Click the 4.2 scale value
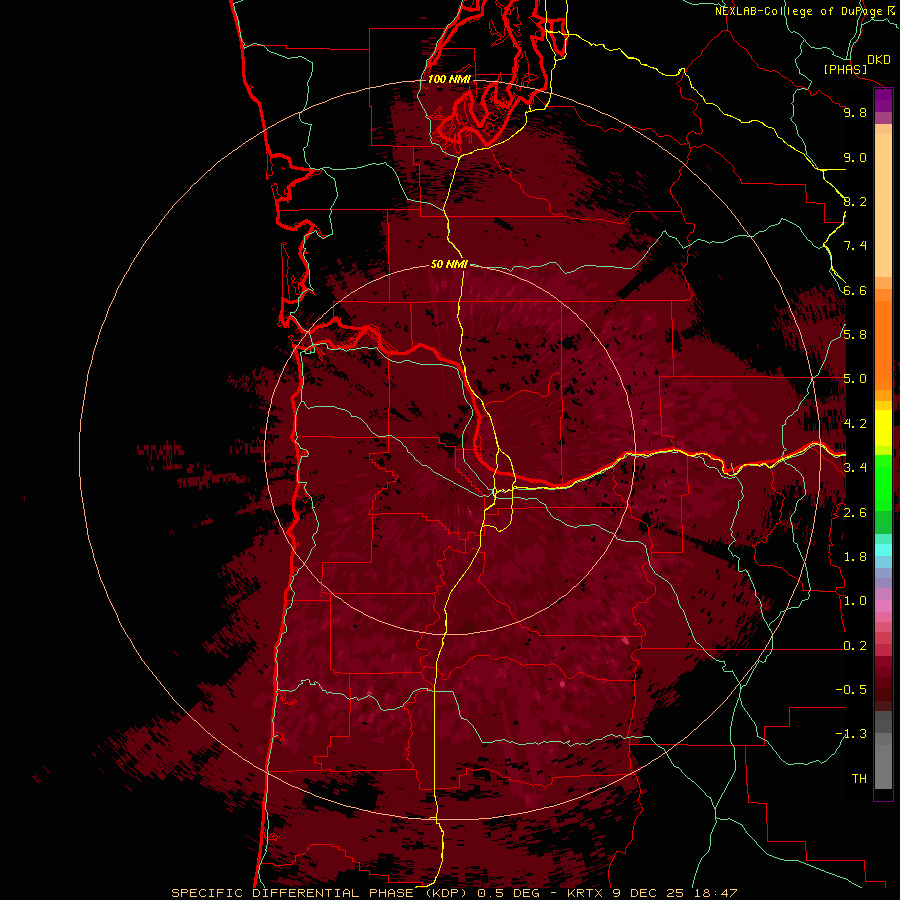 pos(855,424)
